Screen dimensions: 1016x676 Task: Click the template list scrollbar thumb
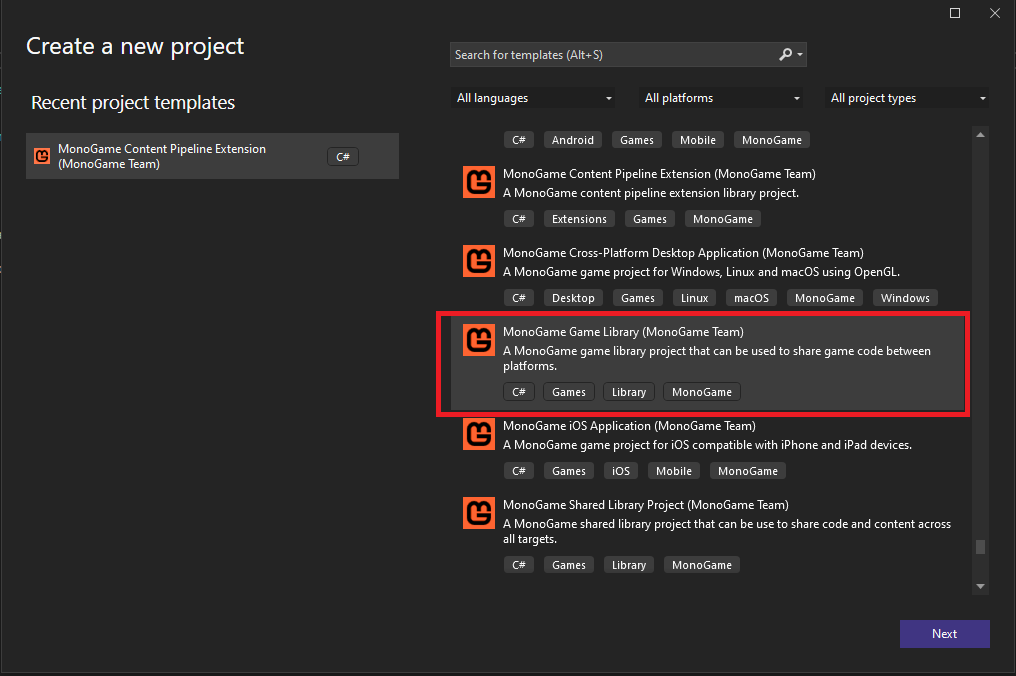pyautogui.click(x=980, y=547)
